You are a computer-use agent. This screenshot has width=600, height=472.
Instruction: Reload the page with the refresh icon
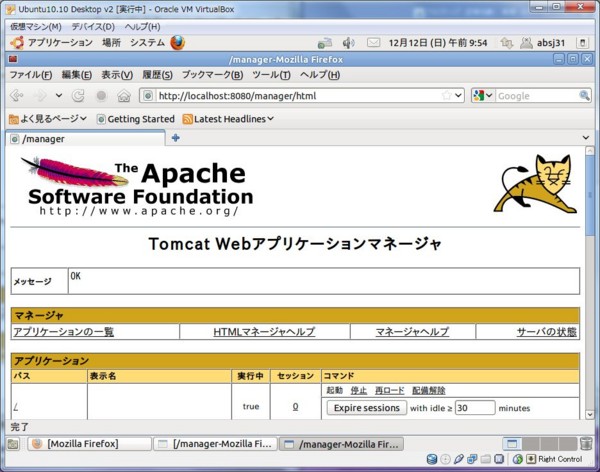pos(78,95)
